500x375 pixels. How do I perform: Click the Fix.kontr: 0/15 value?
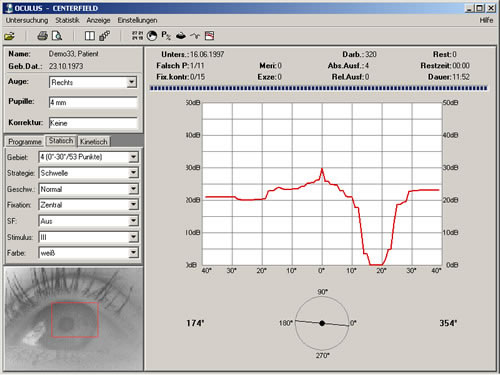pyautogui.click(x=197, y=77)
